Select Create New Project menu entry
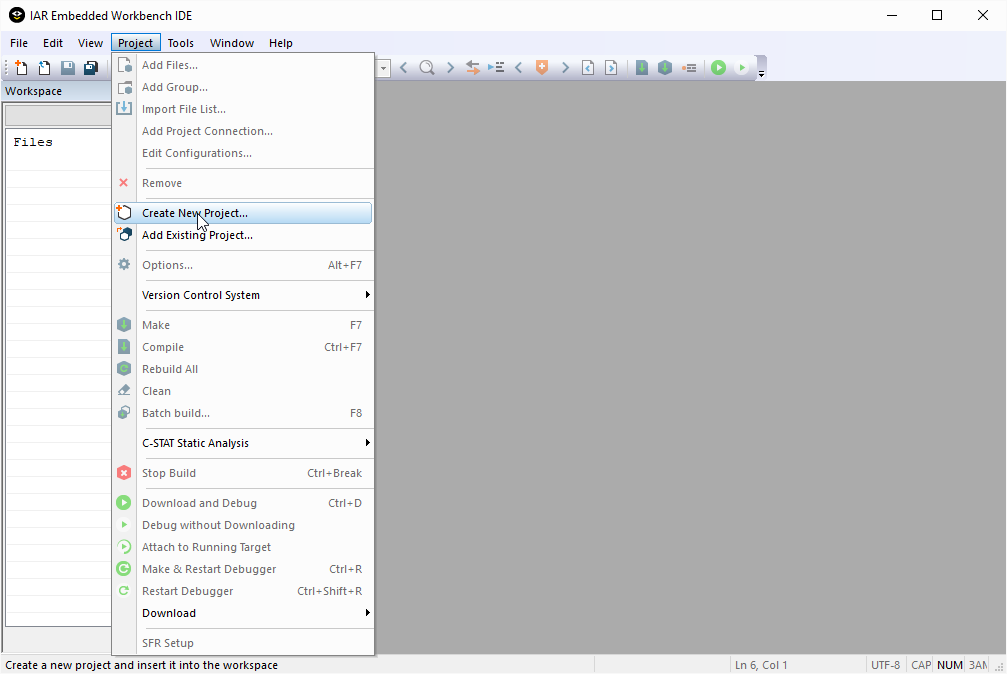Image resolution: width=1007 pixels, height=674 pixels. (243, 213)
